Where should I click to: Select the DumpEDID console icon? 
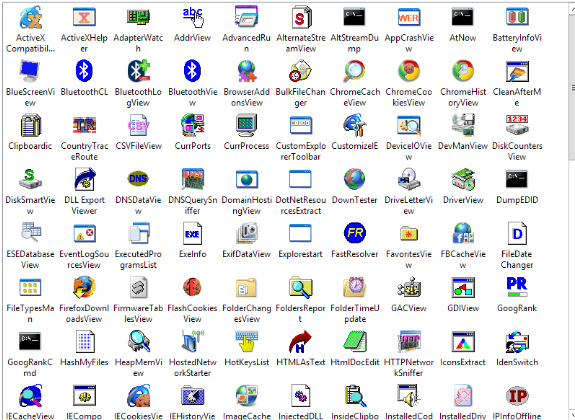pyautogui.click(x=517, y=179)
